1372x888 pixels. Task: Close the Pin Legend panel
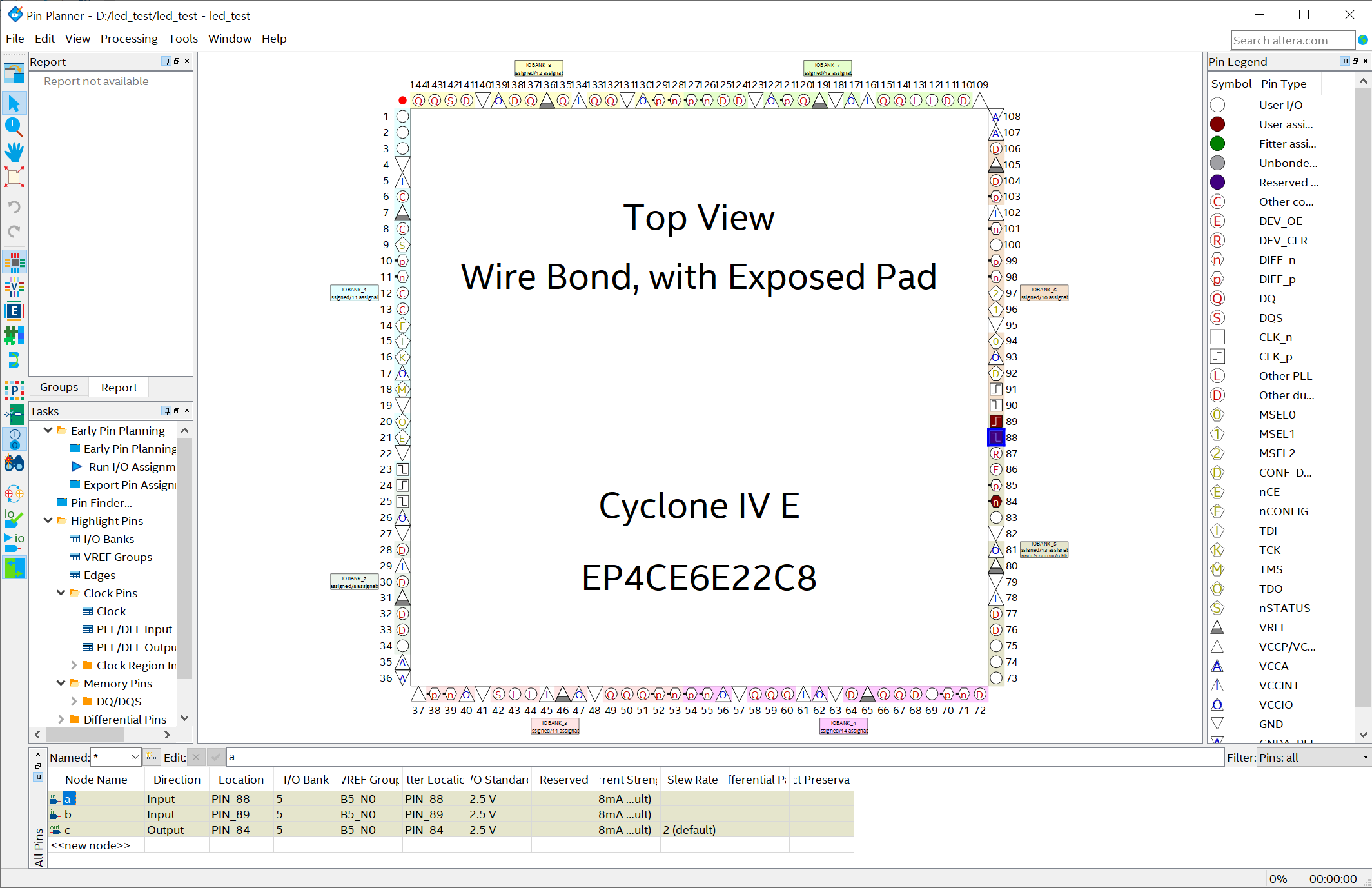[x=1366, y=61]
